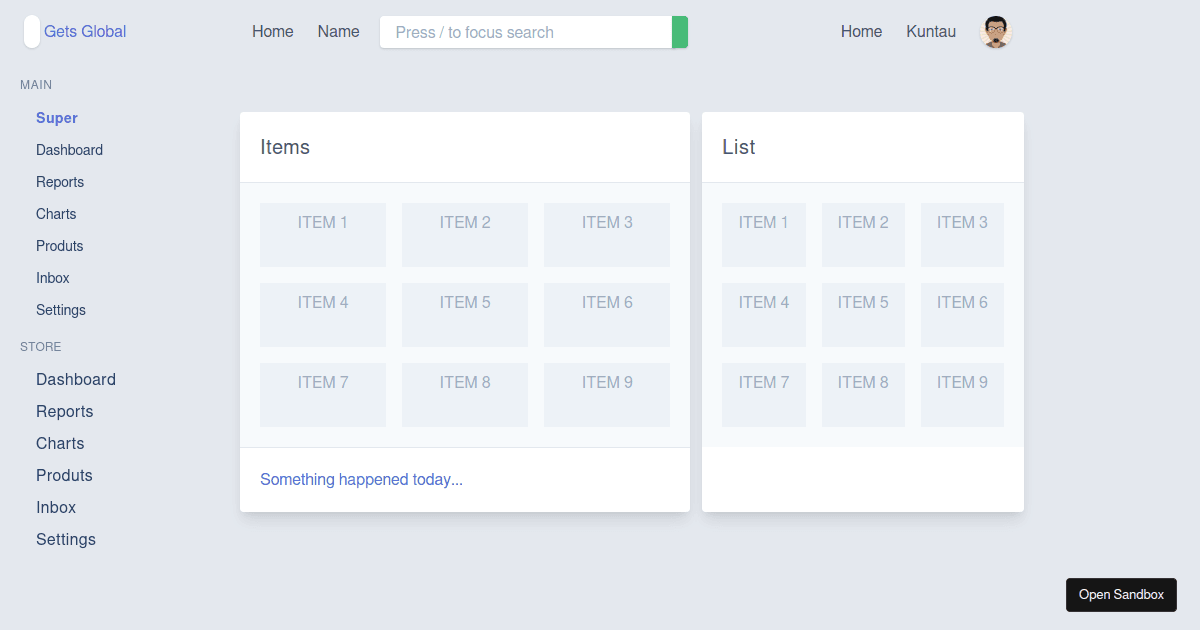Select Reports under the STORE section

64,411
